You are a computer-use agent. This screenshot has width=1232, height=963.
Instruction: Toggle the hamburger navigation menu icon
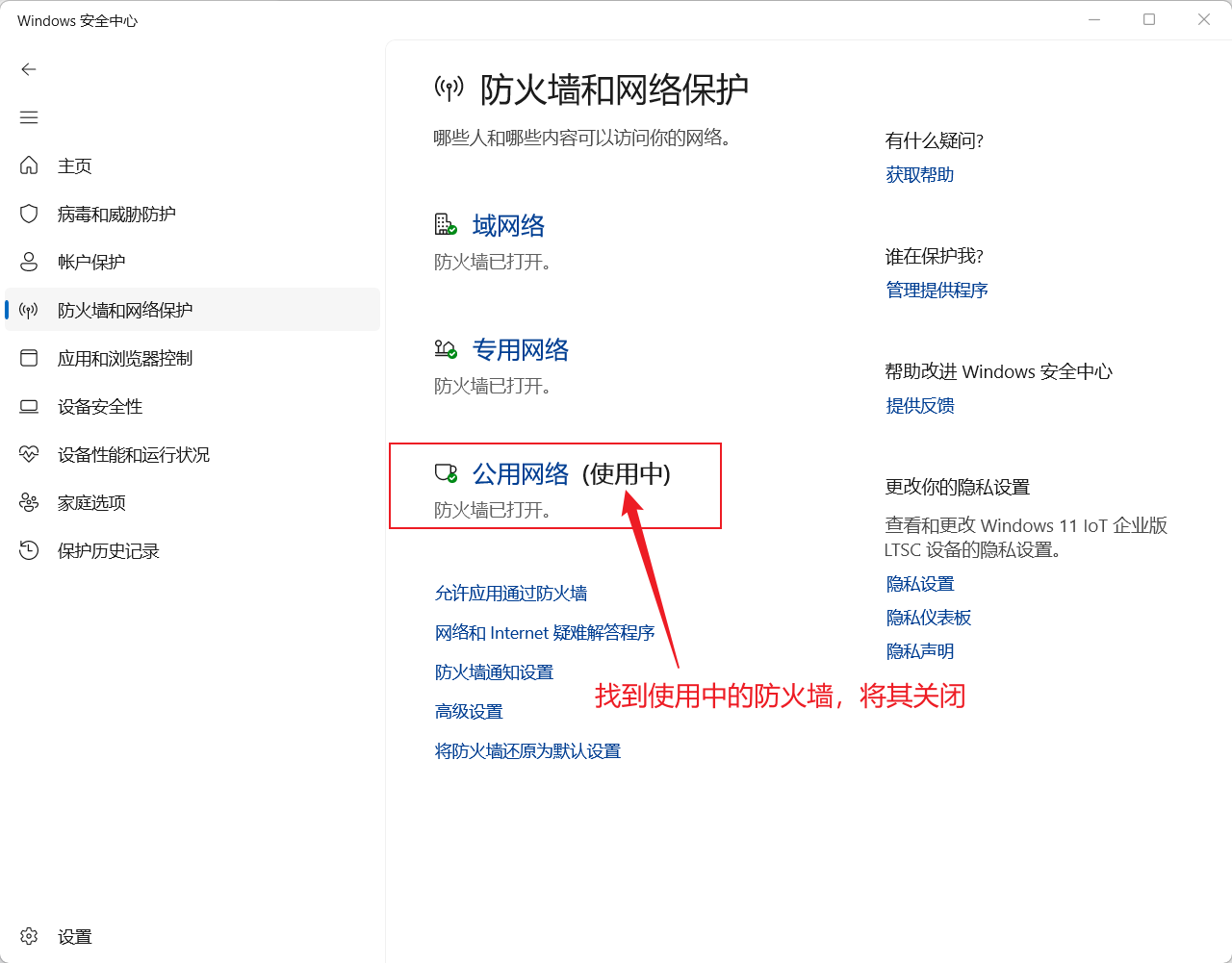point(29,117)
